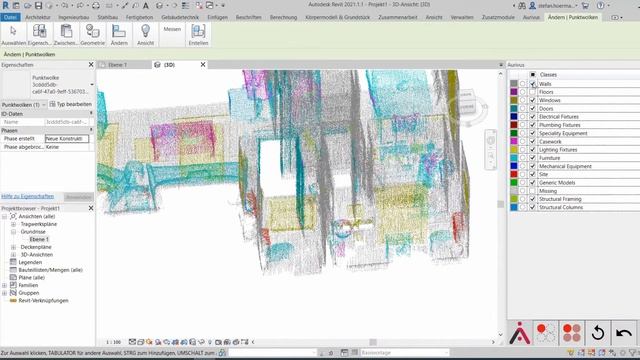The width and height of the screenshot is (640, 360).
Task: Uncheck the Doors class checkbox
Action: tap(532, 109)
